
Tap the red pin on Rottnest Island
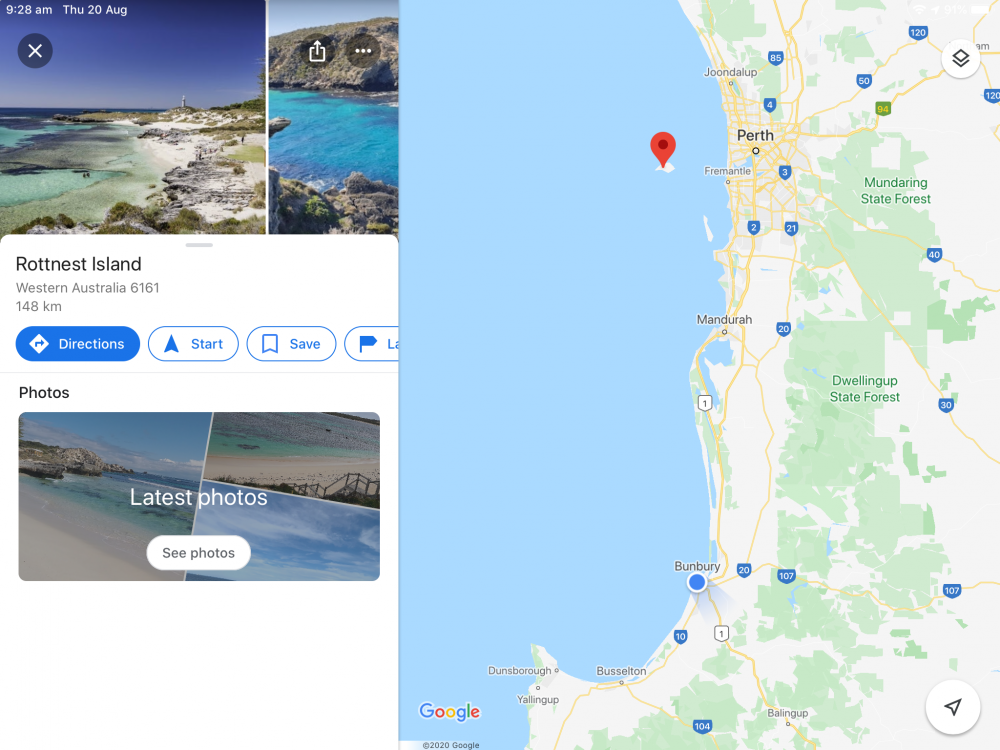[663, 150]
